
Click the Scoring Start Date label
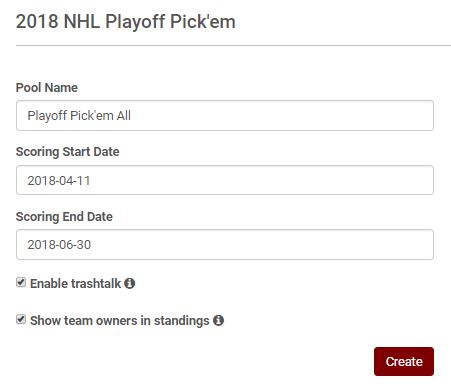(68, 152)
